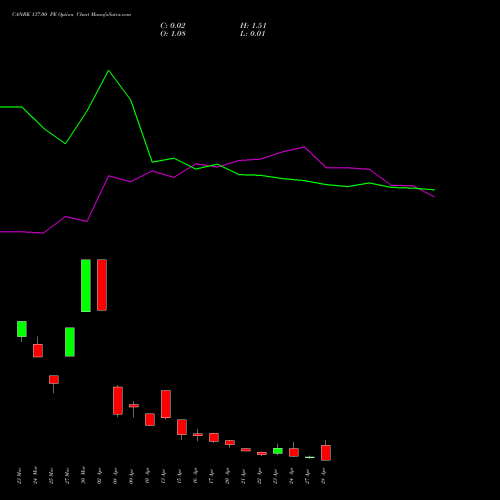
Task: Click the 13 Apr date label
Action: tap(163, 476)
